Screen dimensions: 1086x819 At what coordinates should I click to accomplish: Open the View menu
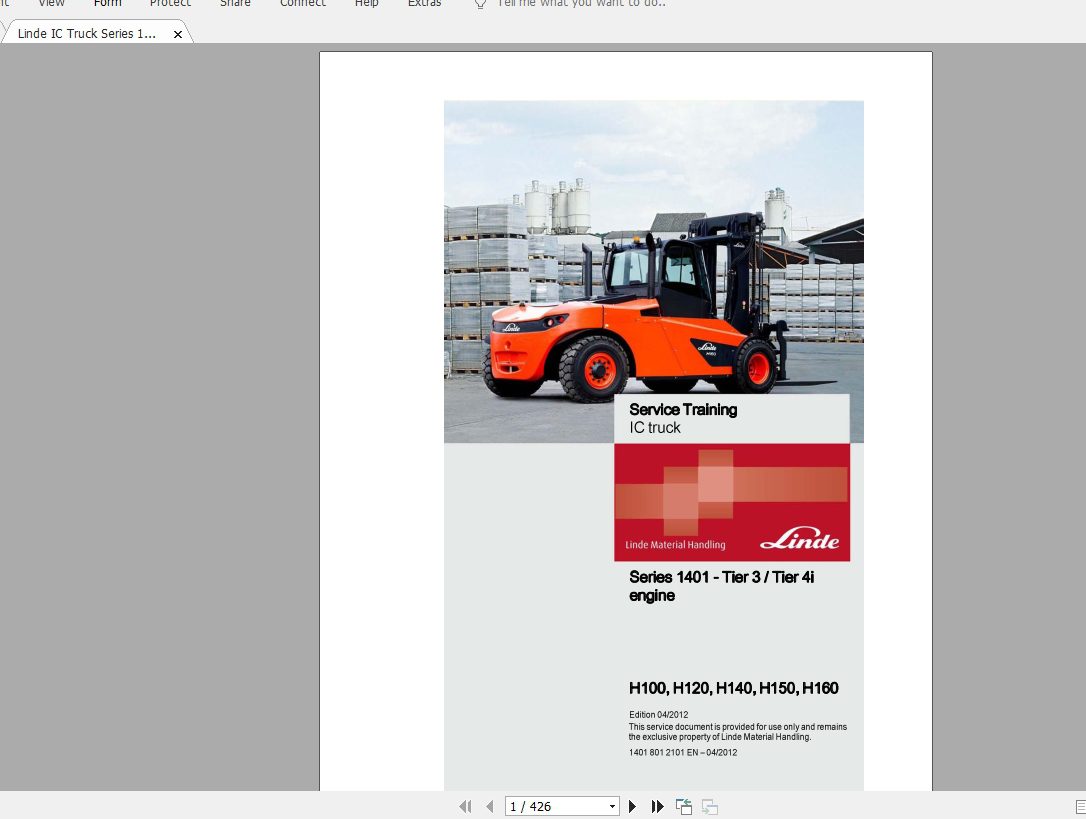pos(51,3)
